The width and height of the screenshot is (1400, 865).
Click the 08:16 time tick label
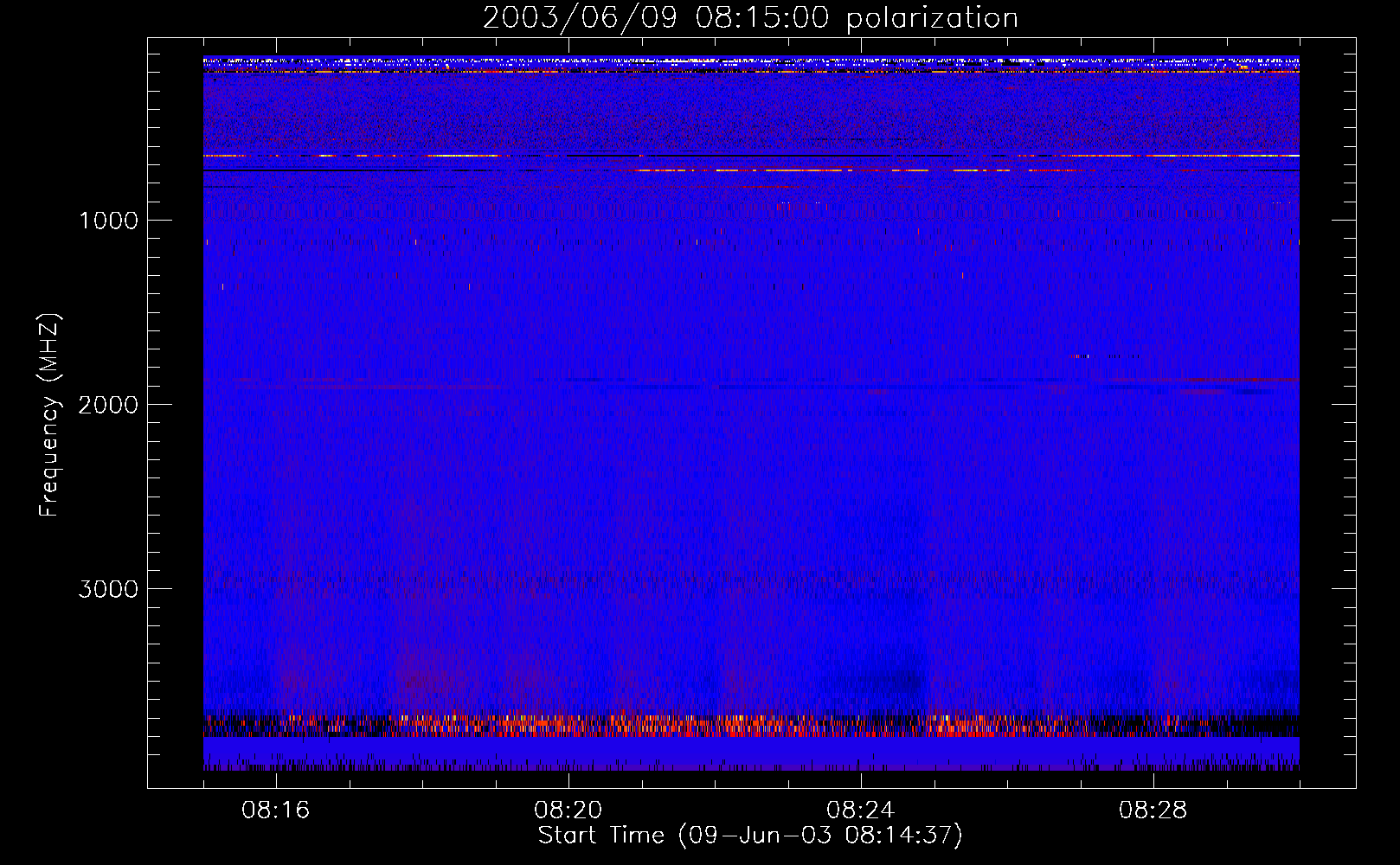276,811
